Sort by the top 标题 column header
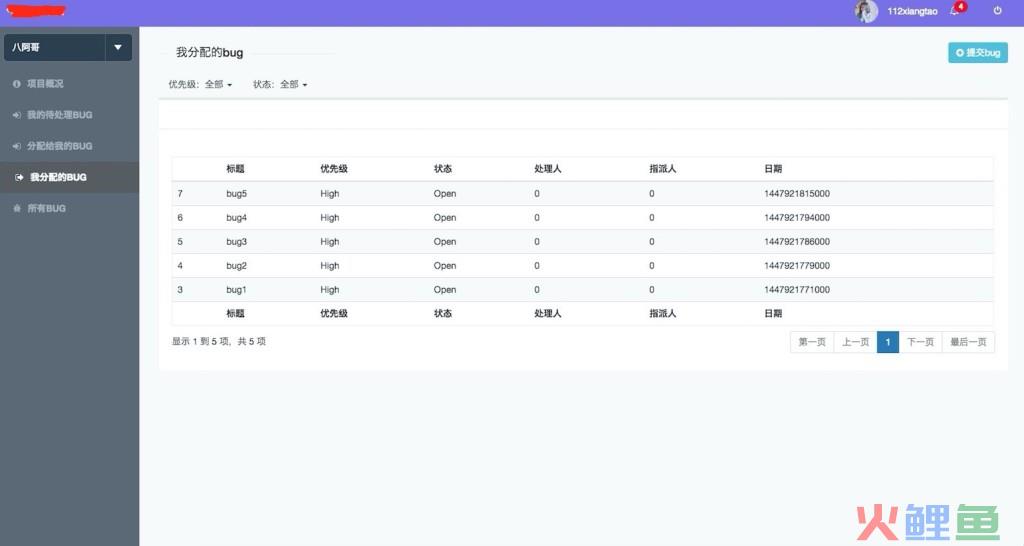This screenshot has width=1024, height=546. pos(235,169)
